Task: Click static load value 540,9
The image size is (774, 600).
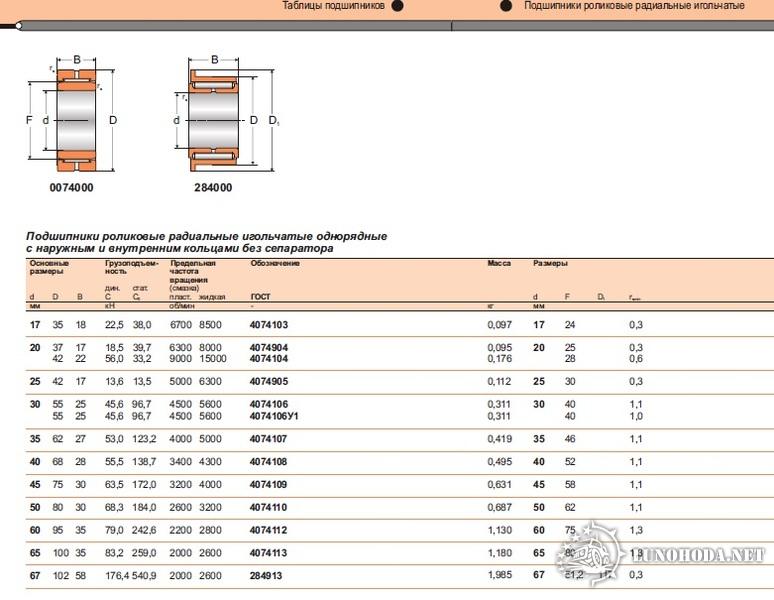Action: [x=144, y=575]
